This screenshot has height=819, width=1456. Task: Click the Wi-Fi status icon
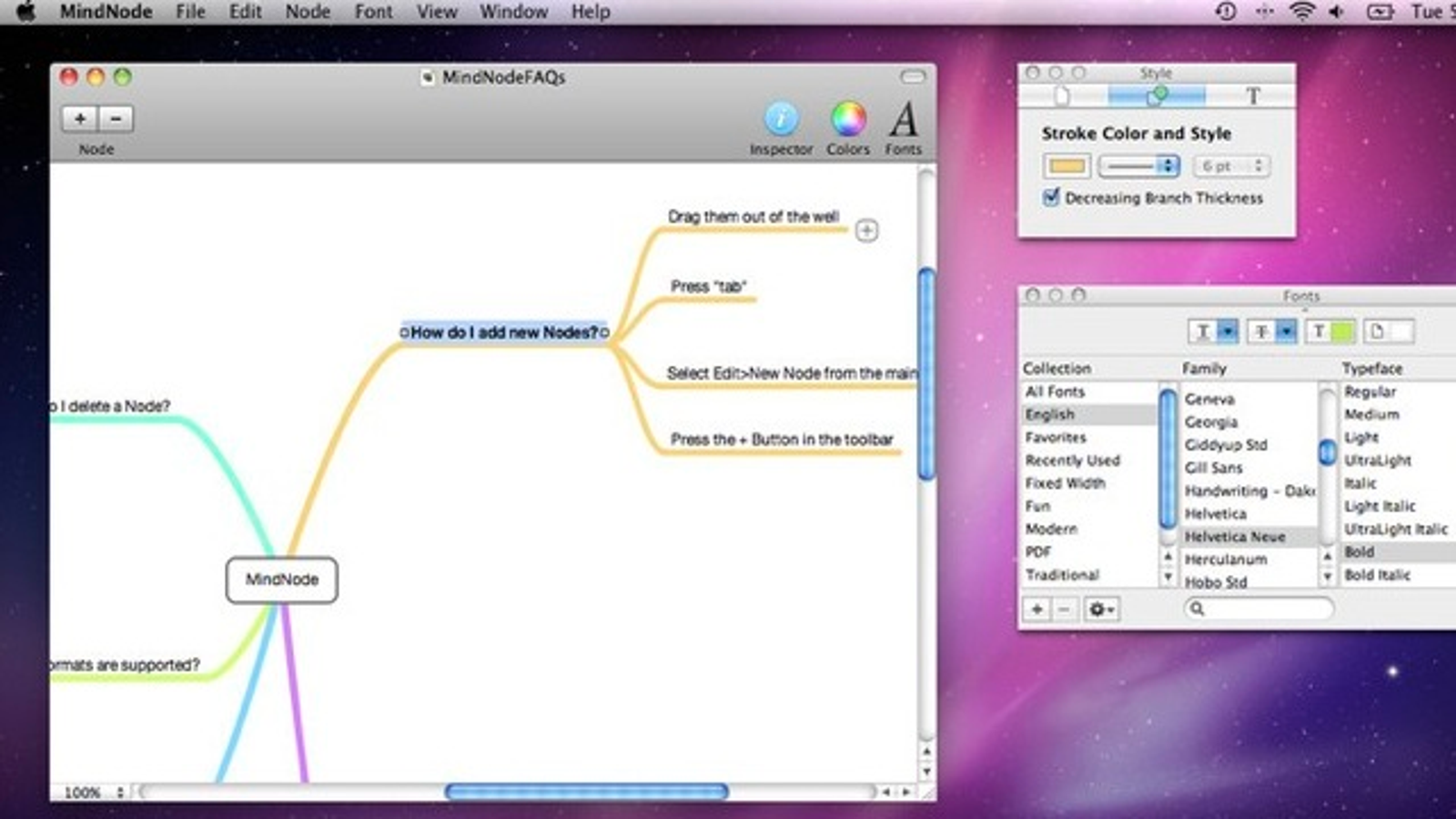click(1302, 12)
